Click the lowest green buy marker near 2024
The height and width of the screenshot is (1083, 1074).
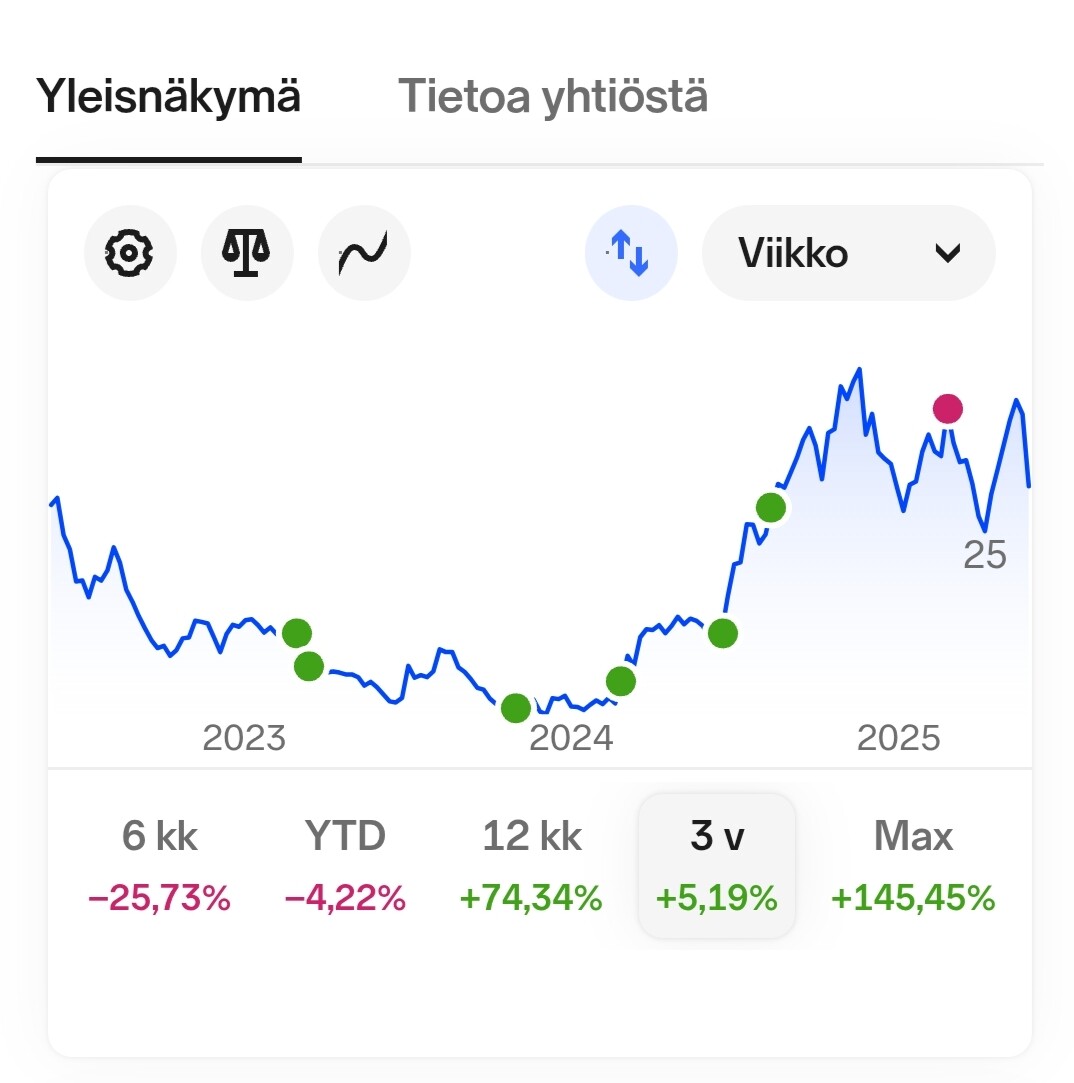point(515,708)
